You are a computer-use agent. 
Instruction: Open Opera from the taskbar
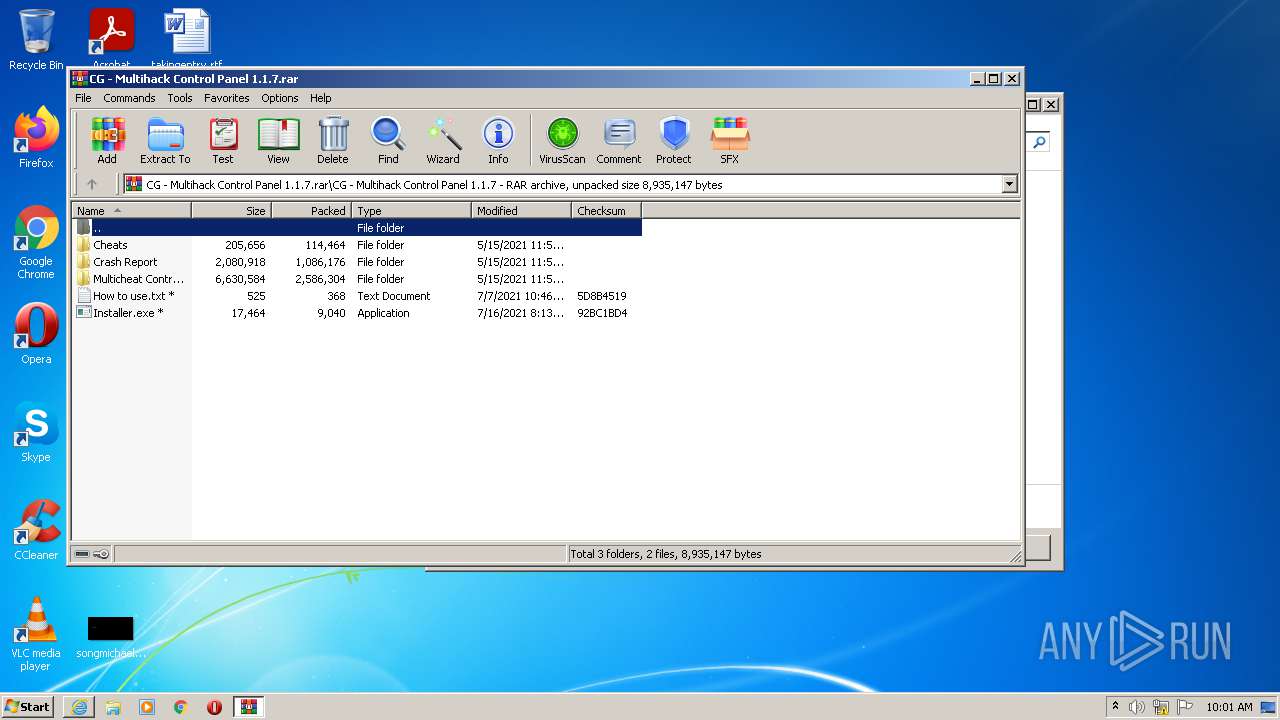[x=214, y=707]
